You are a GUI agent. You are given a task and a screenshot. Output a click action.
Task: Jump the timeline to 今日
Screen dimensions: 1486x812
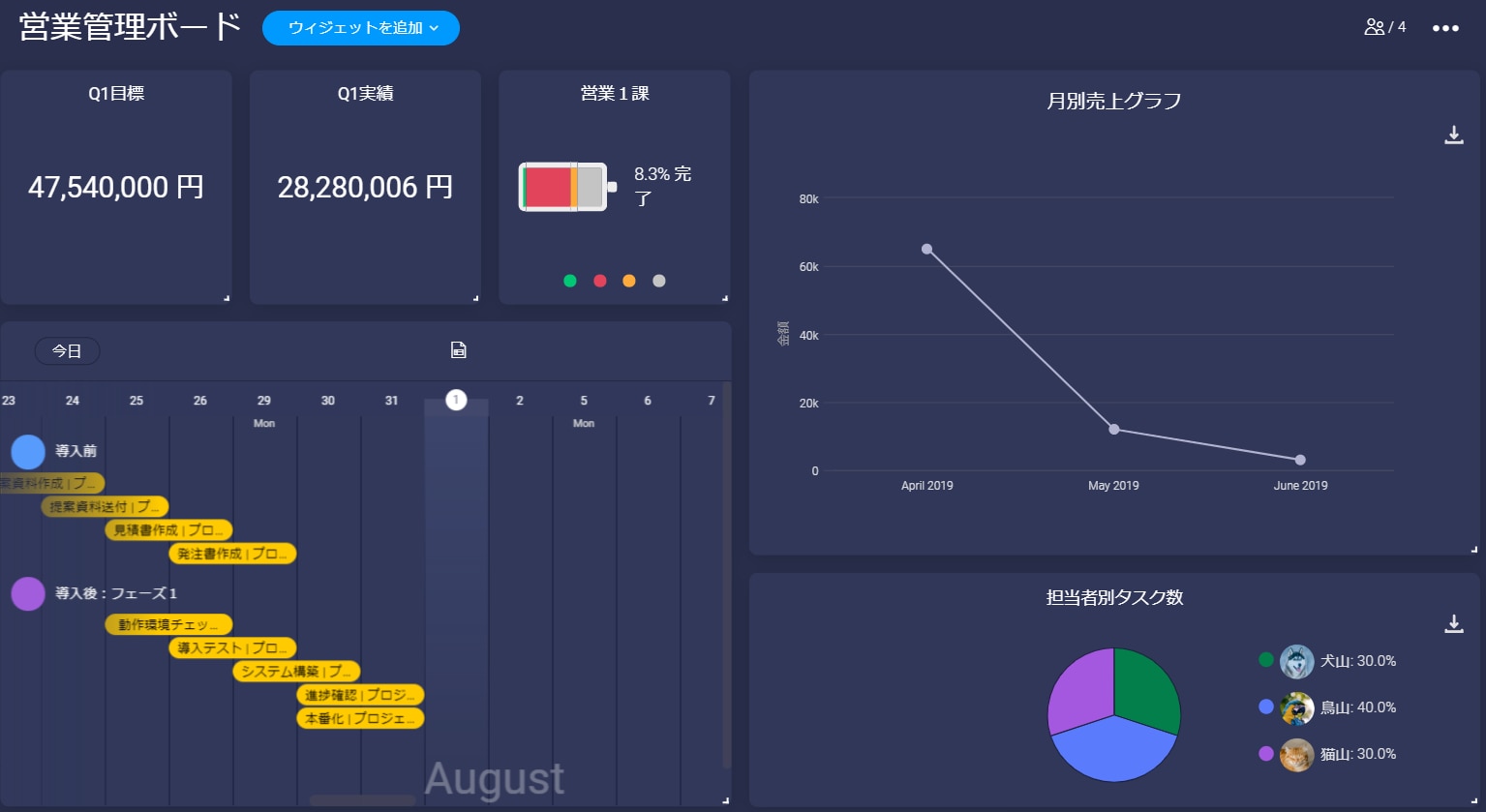tap(67, 351)
